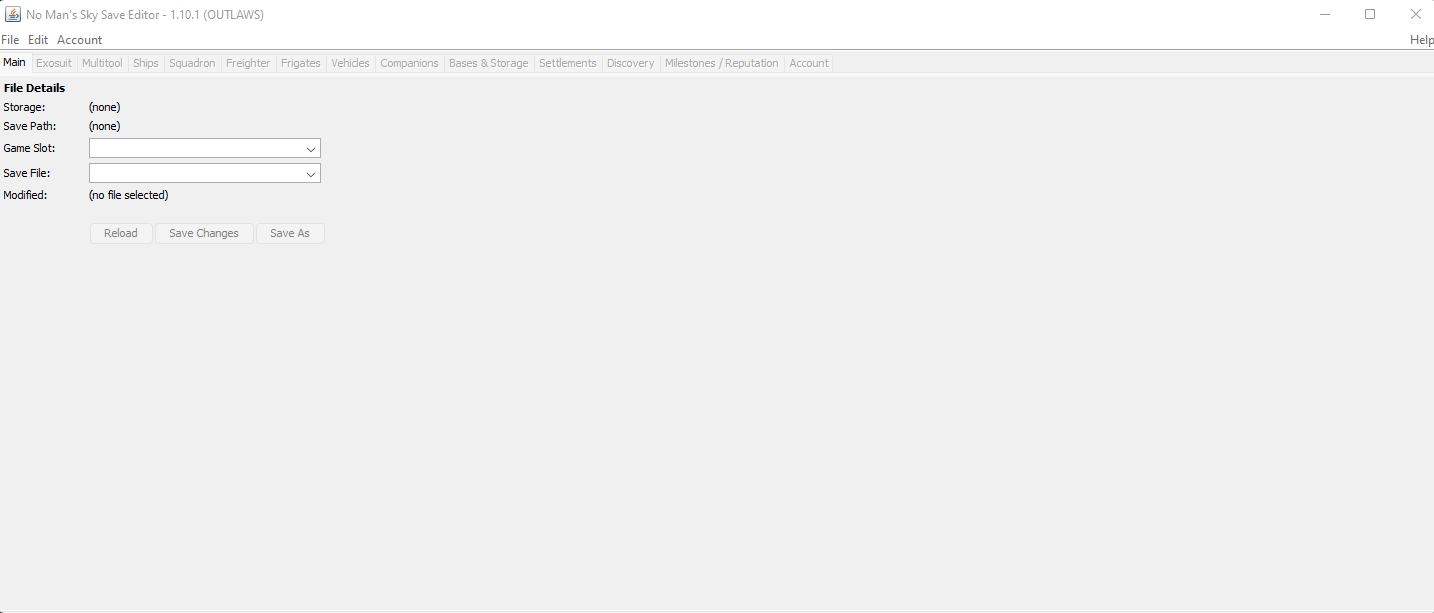
Task: Click the '(no file selected)' text
Action: 128,195
